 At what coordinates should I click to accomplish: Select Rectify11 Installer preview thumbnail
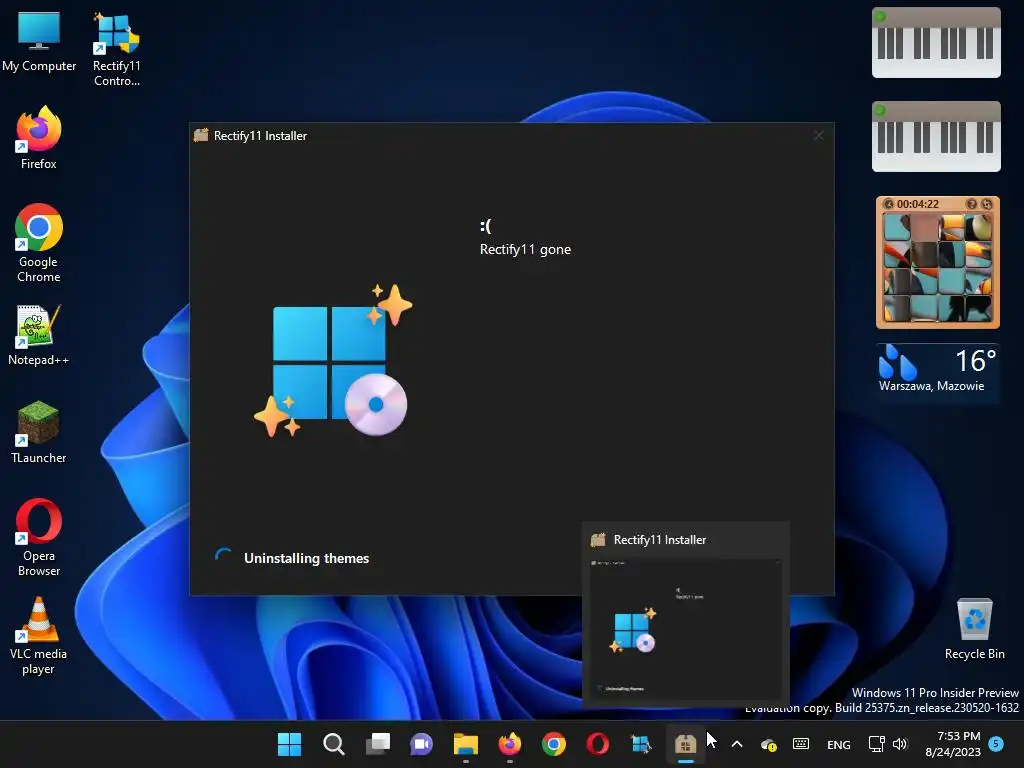point(686,629)
